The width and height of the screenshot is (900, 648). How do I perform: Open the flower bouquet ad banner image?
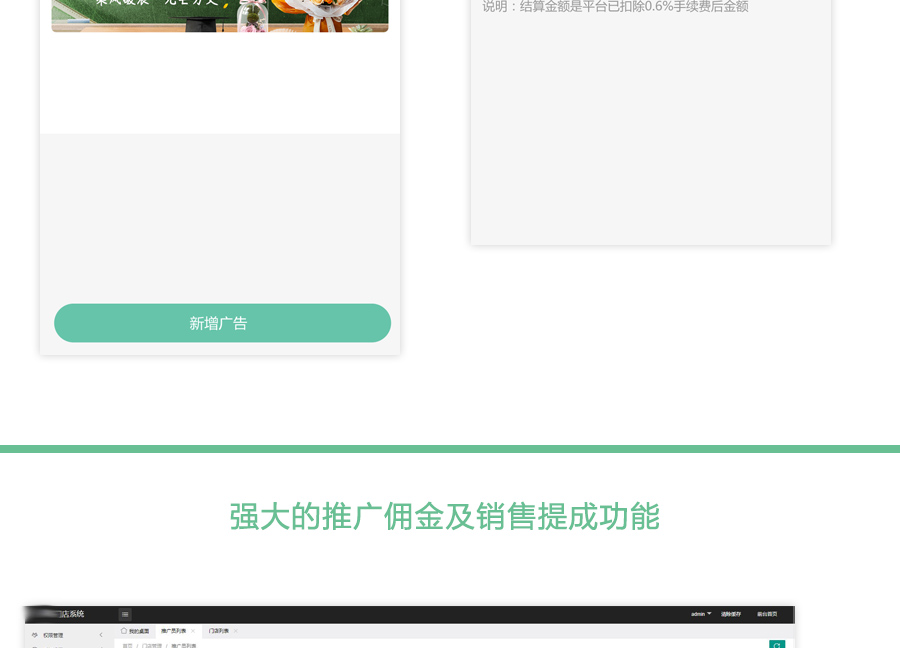point(220,15)
